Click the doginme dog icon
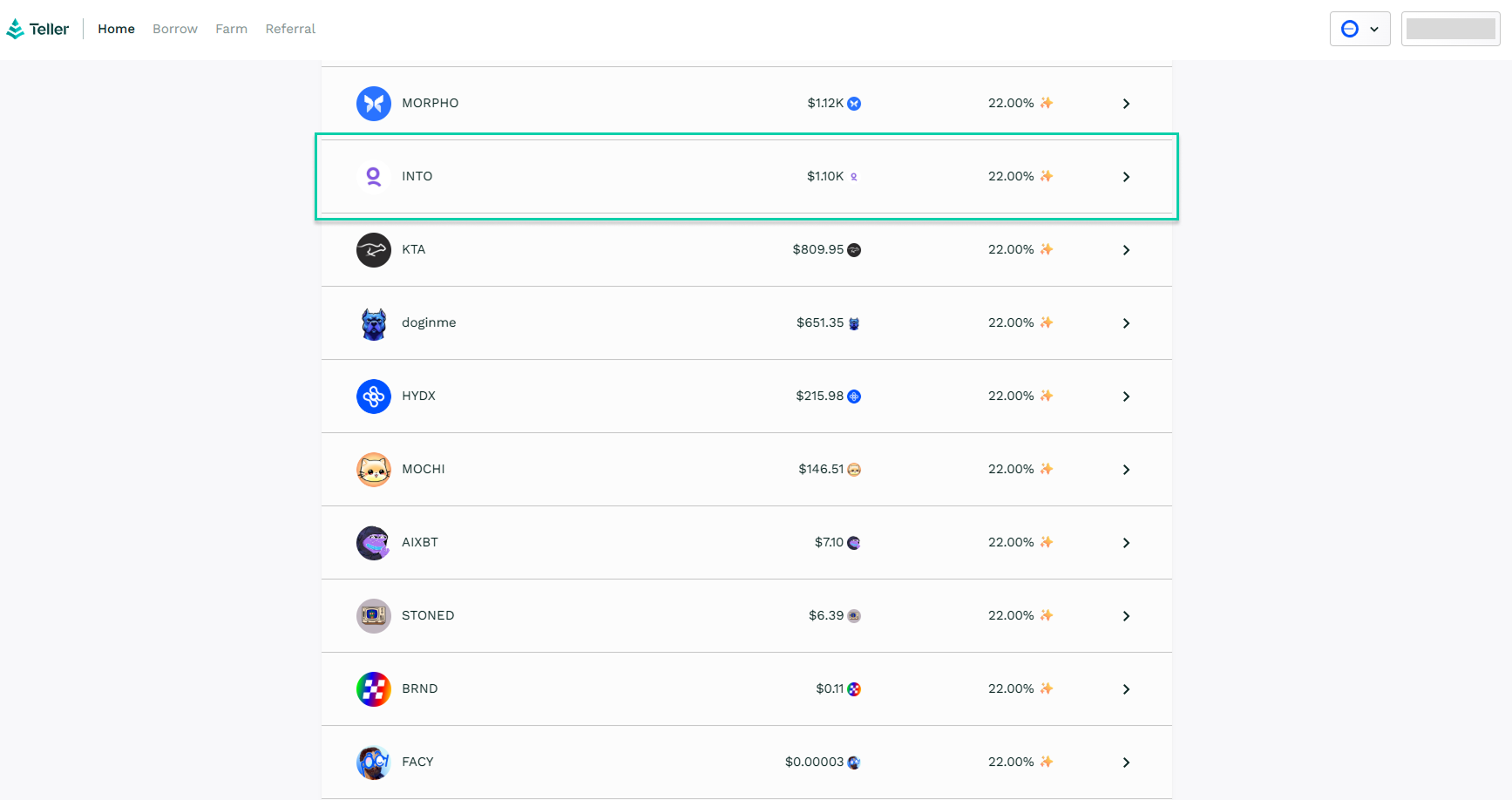Viewport: 1512px width, 800px height. (373, 323)
